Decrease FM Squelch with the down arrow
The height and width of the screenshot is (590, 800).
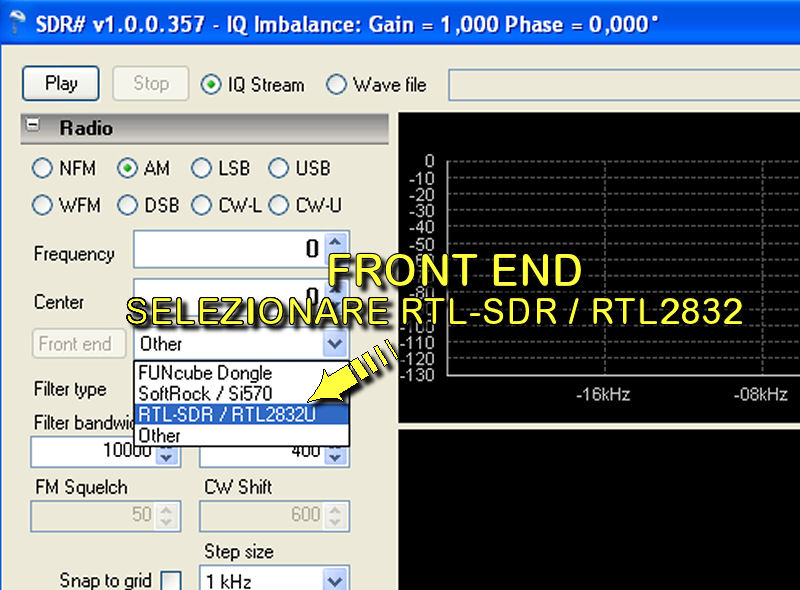[167, 523]
